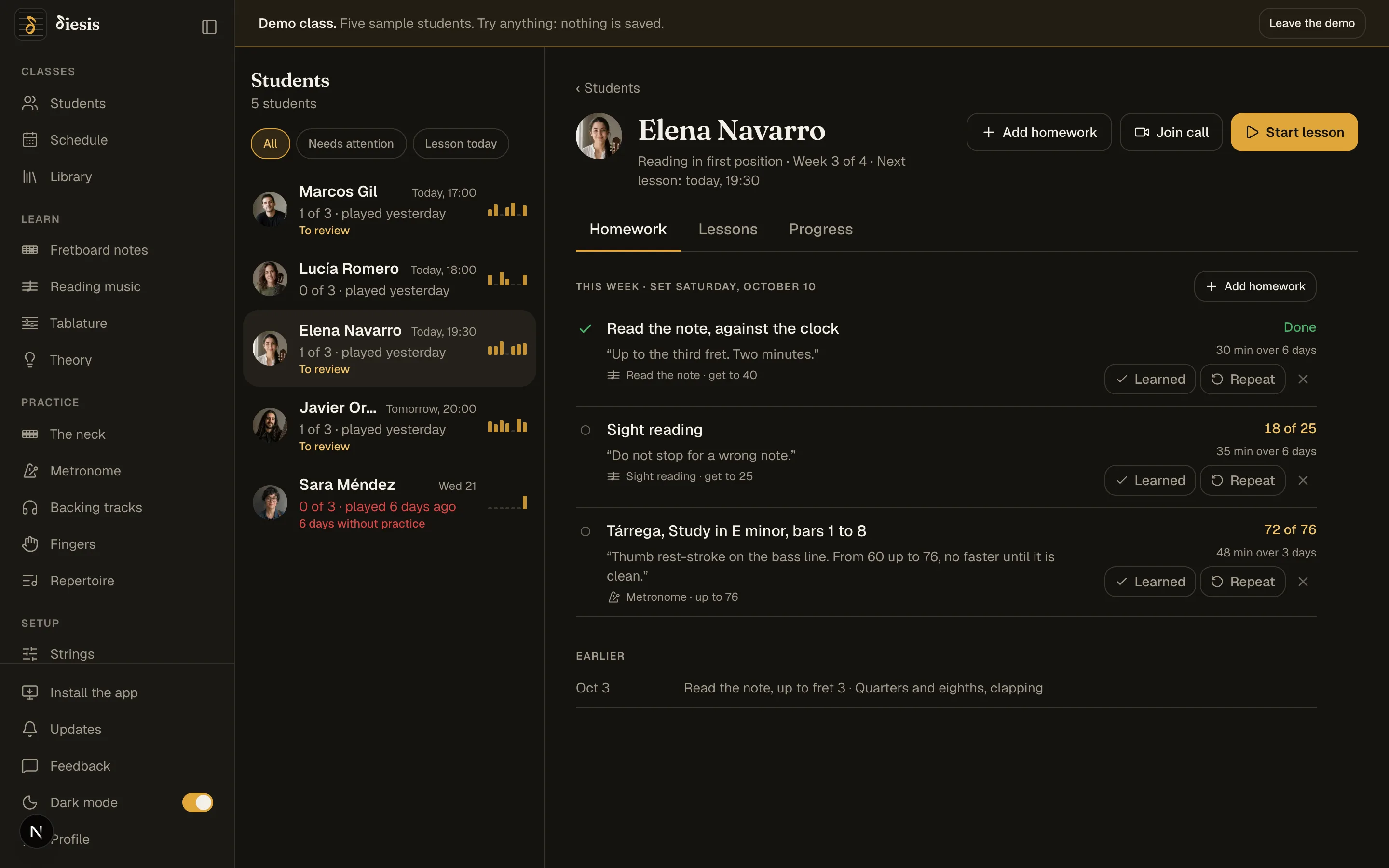Click Add homework in This Week section
1389x868 pixels.
click(x=1255, y=286)
